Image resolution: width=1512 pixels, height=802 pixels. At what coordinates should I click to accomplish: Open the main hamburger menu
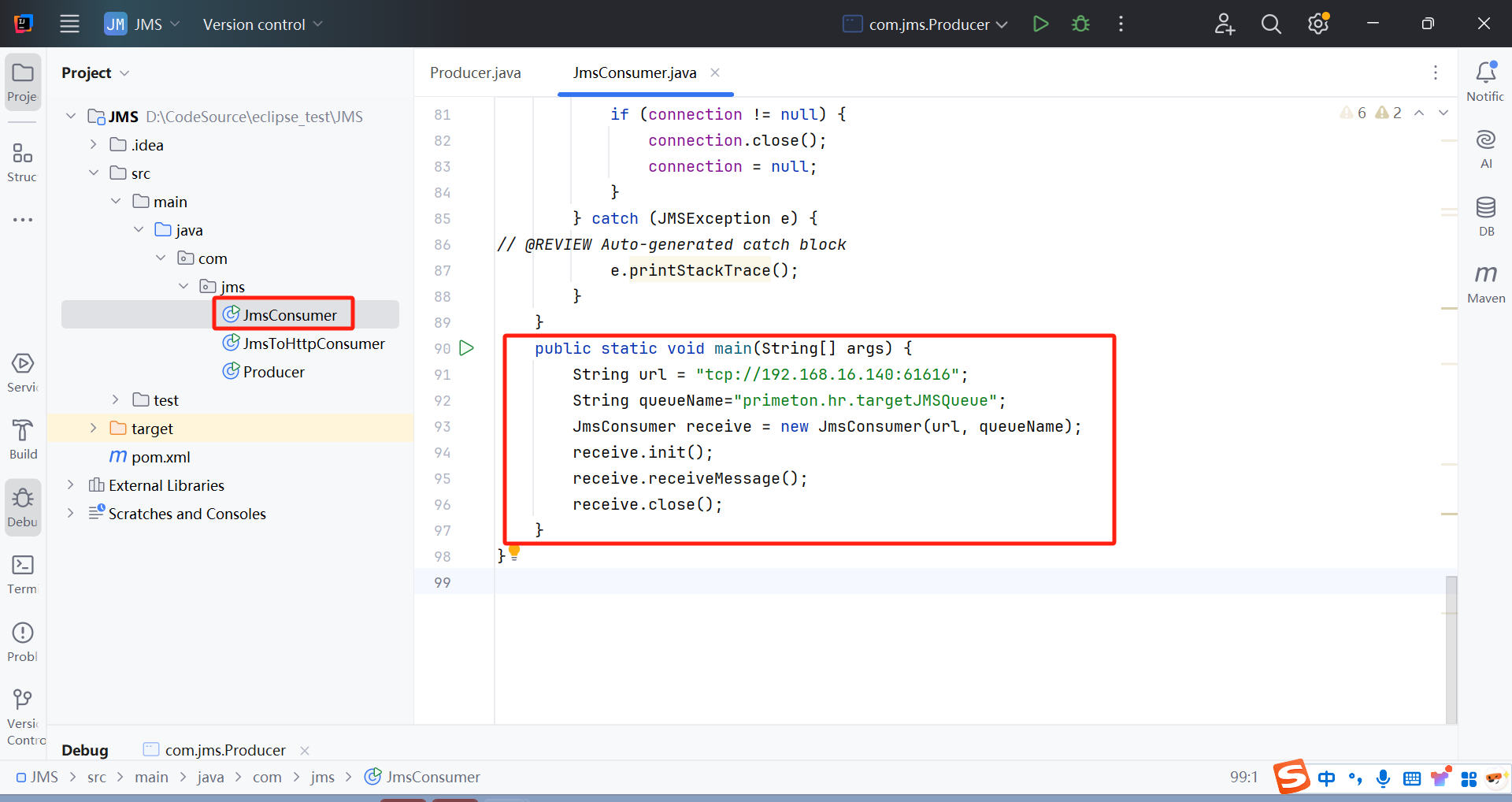(69, 24)
